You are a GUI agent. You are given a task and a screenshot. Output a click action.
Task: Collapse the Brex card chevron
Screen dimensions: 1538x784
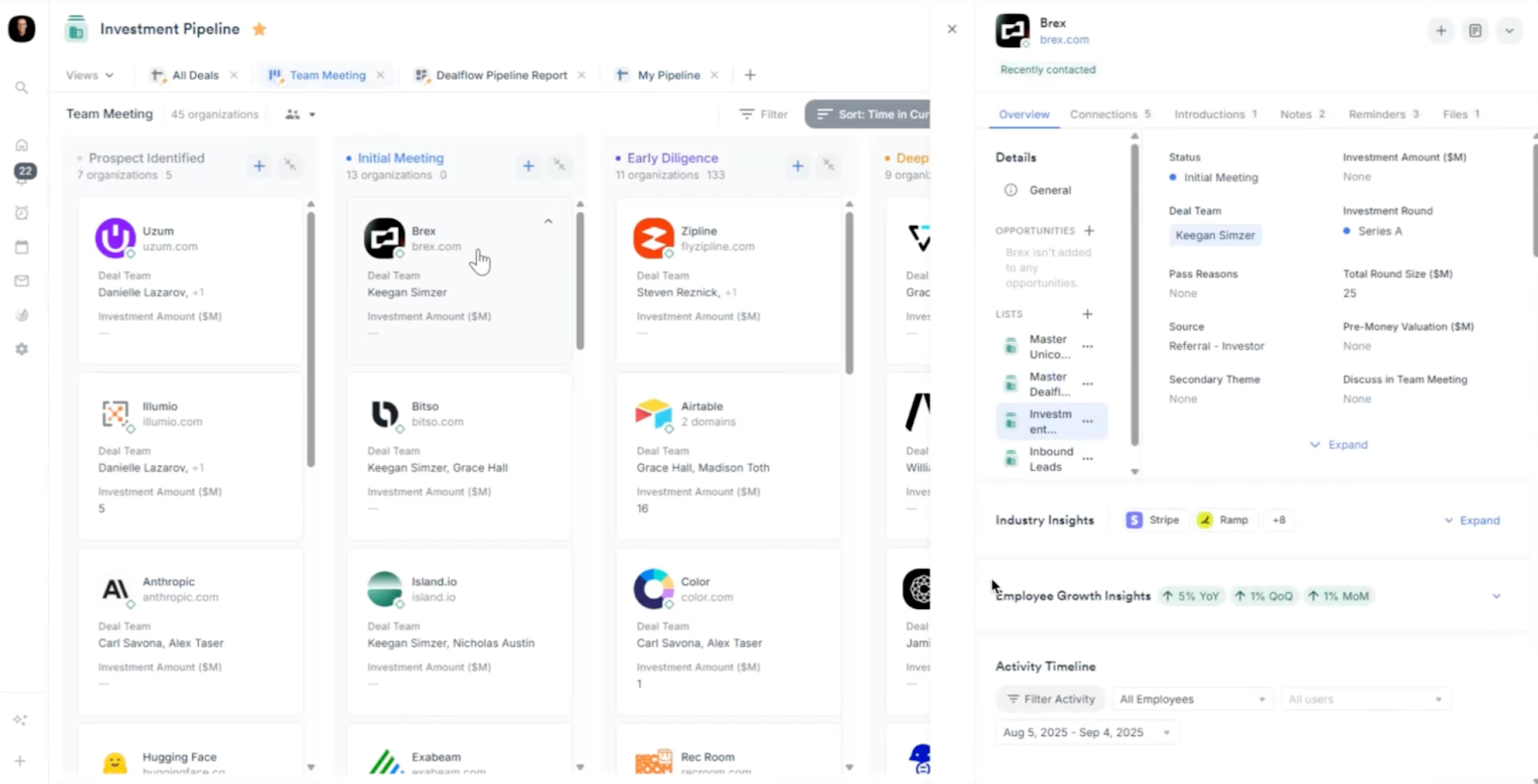click(548, 221)
